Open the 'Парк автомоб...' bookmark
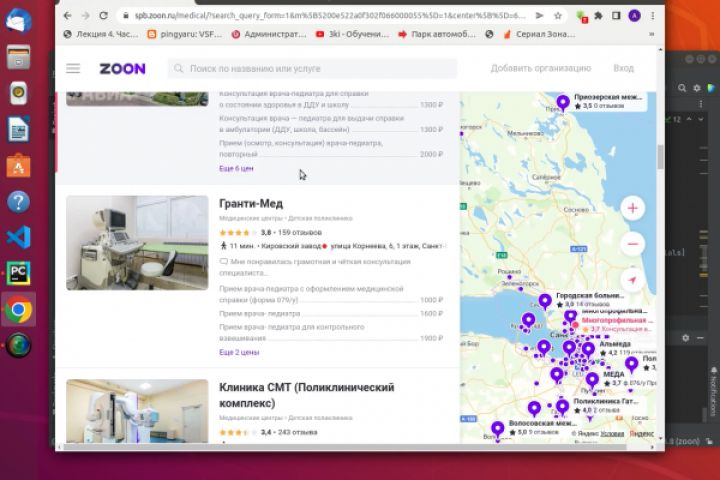The height and width of the screenshot is (480, 720). (x=437, y=34)
